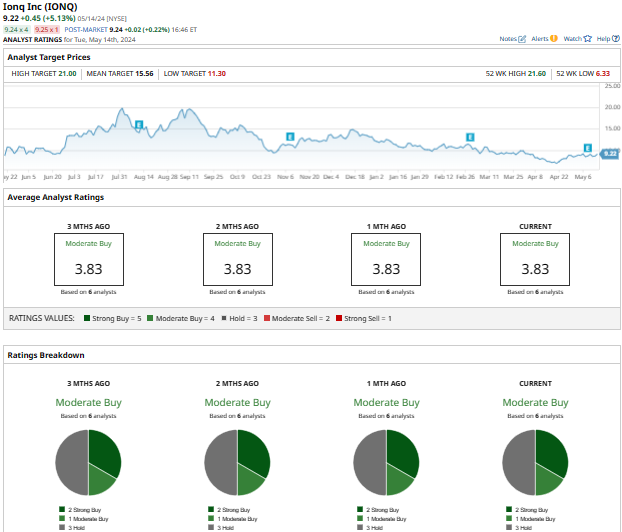
Task: Click the Alerts link
Action: point(539,38)
